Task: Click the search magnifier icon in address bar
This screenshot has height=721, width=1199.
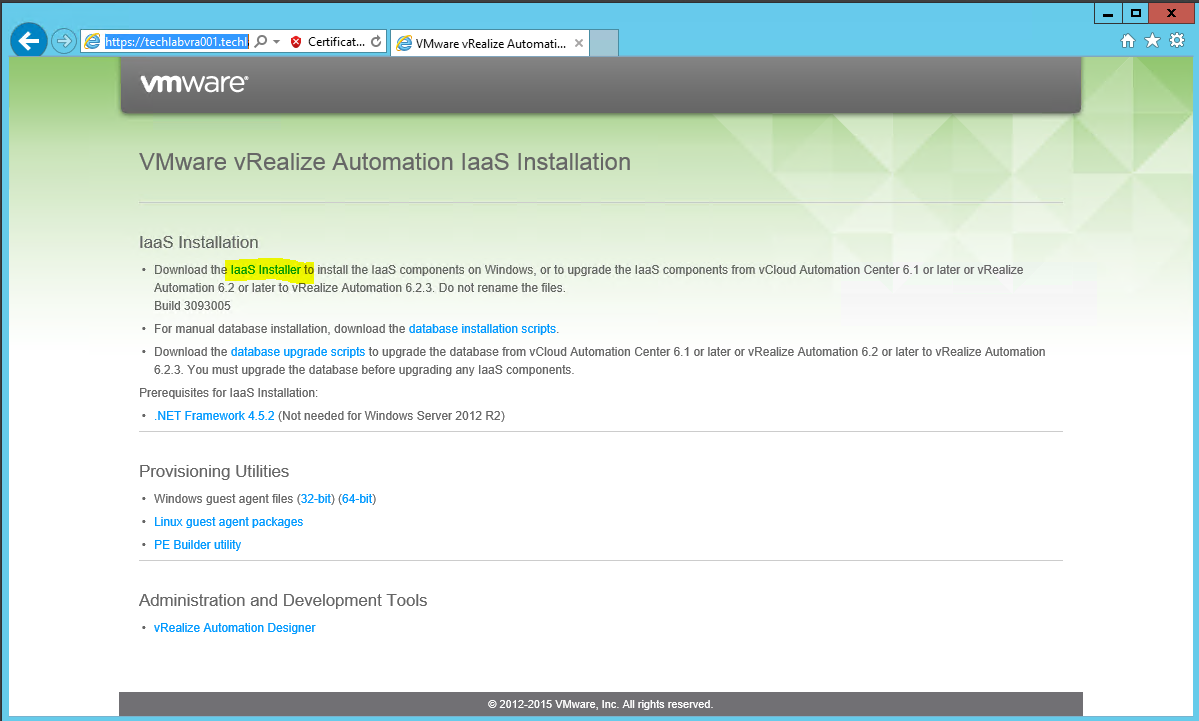Action: [x=261, y=41]
